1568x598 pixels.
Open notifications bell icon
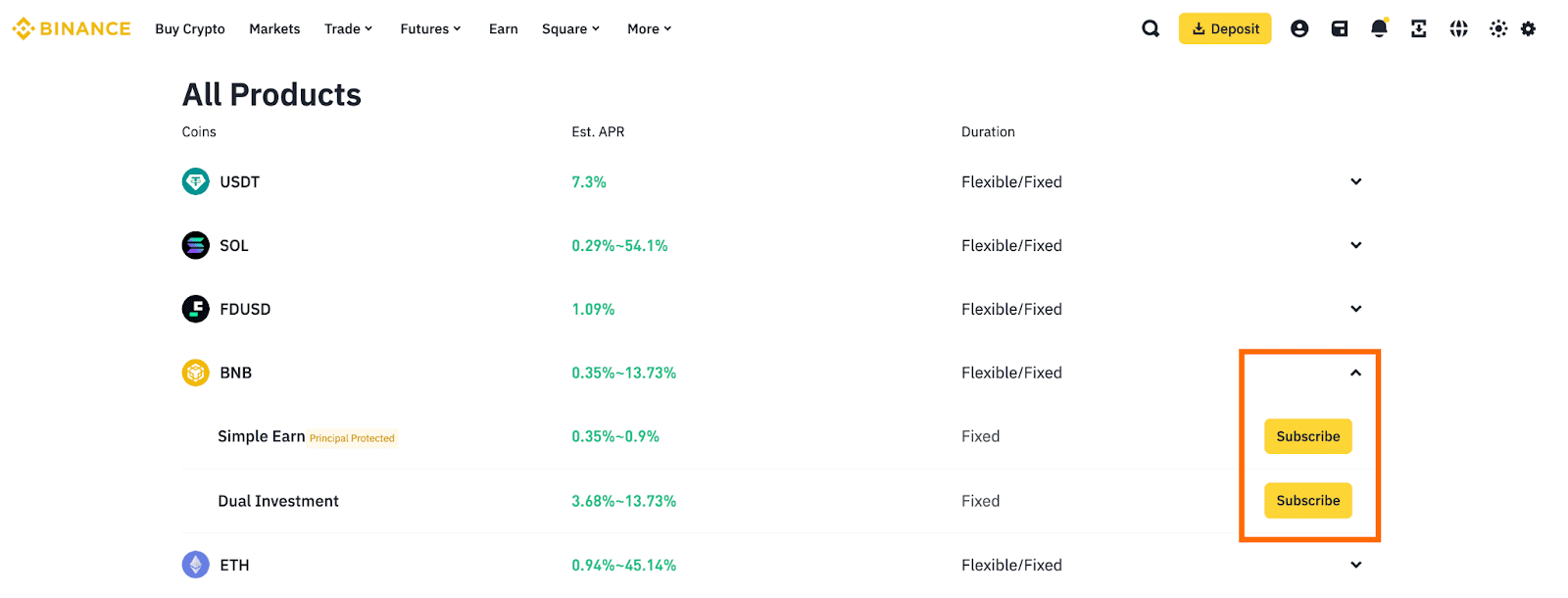1379,29
